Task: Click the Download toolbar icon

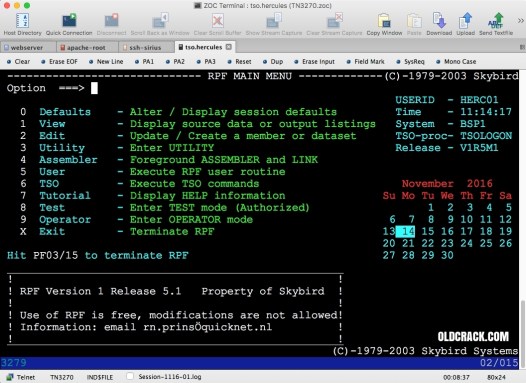Action: [x=439, y=23]
